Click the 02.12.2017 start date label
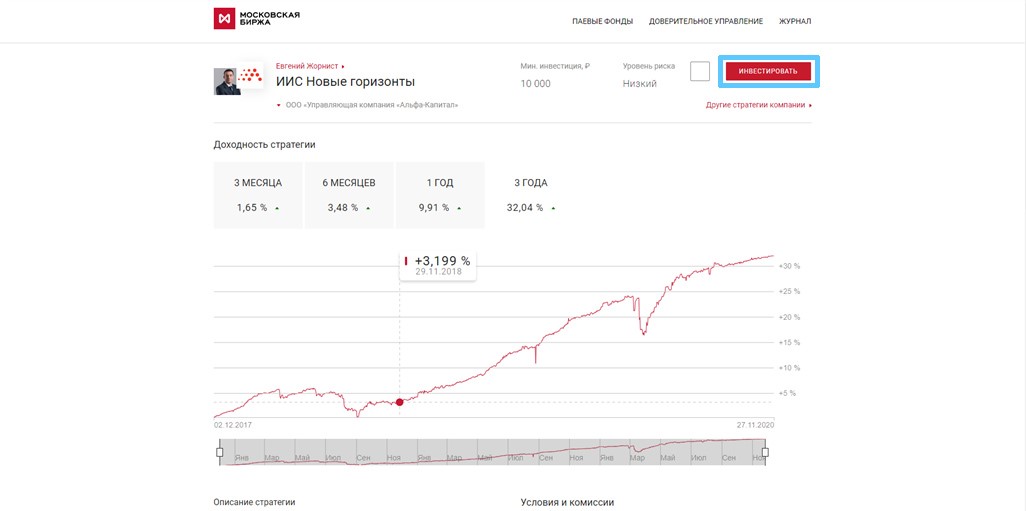The width and height of the screenshot is (1026, 511). (232, 425)
